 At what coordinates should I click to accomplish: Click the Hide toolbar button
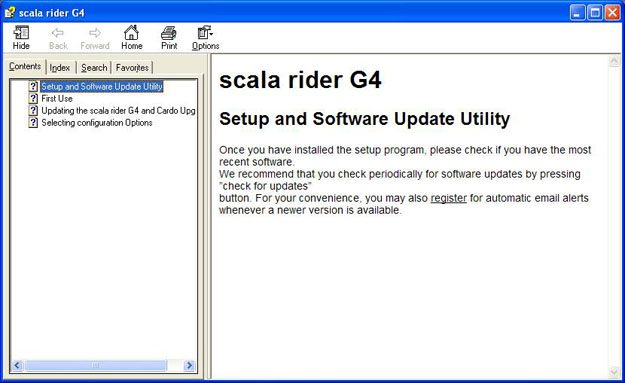pos(21,38)
